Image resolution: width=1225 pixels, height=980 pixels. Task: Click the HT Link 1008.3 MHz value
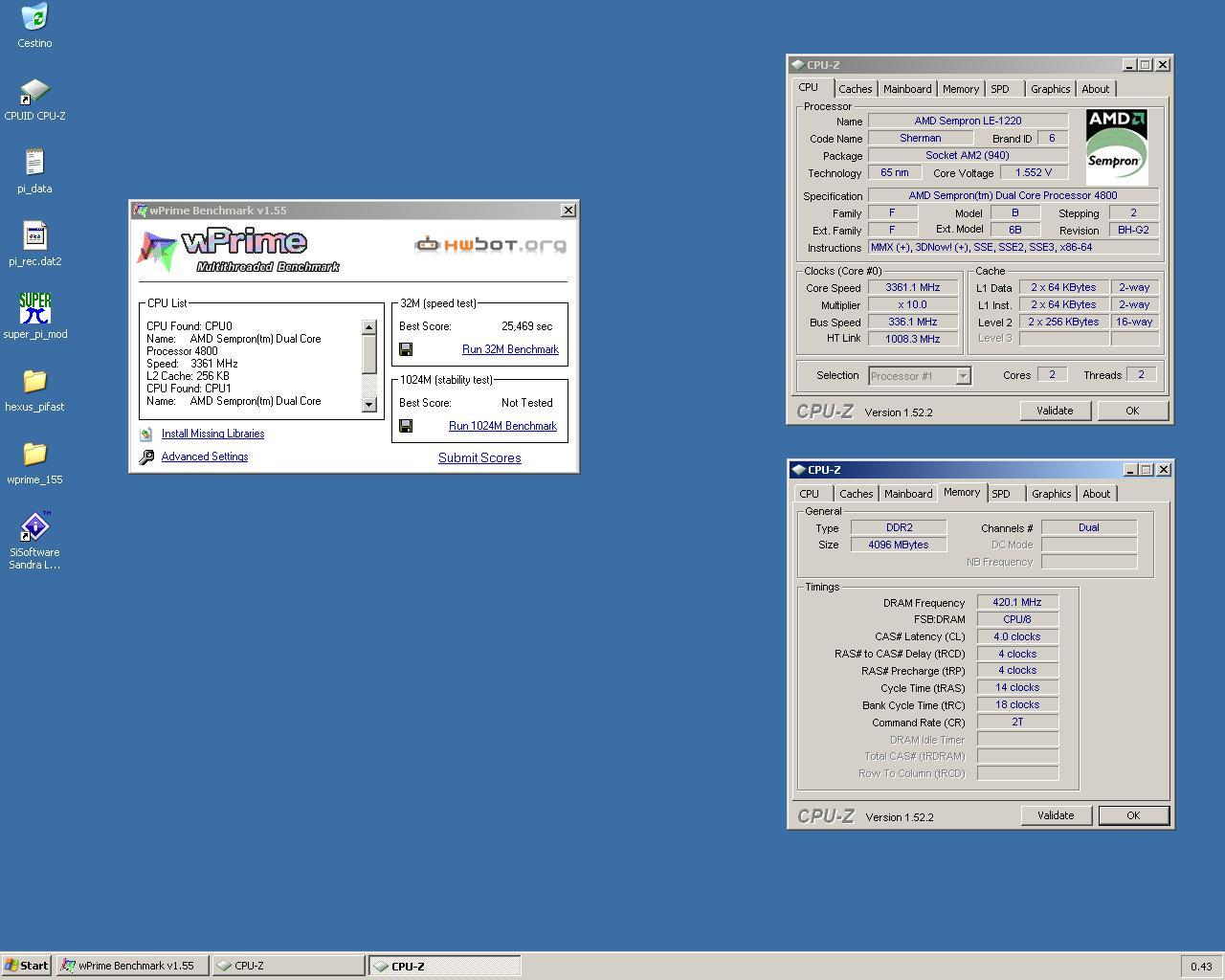(912, 339)
